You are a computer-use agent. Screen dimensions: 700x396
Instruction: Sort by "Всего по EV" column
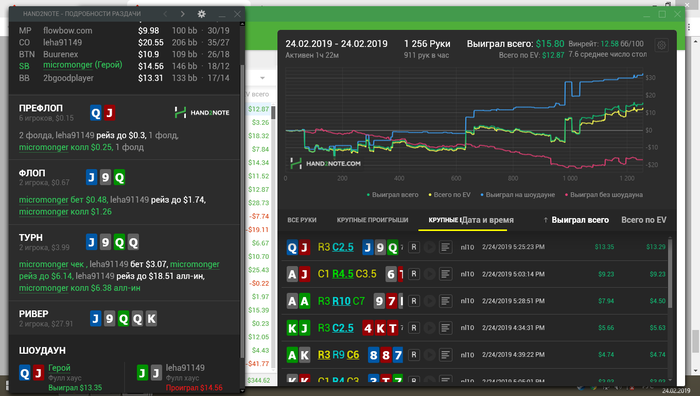644,220
